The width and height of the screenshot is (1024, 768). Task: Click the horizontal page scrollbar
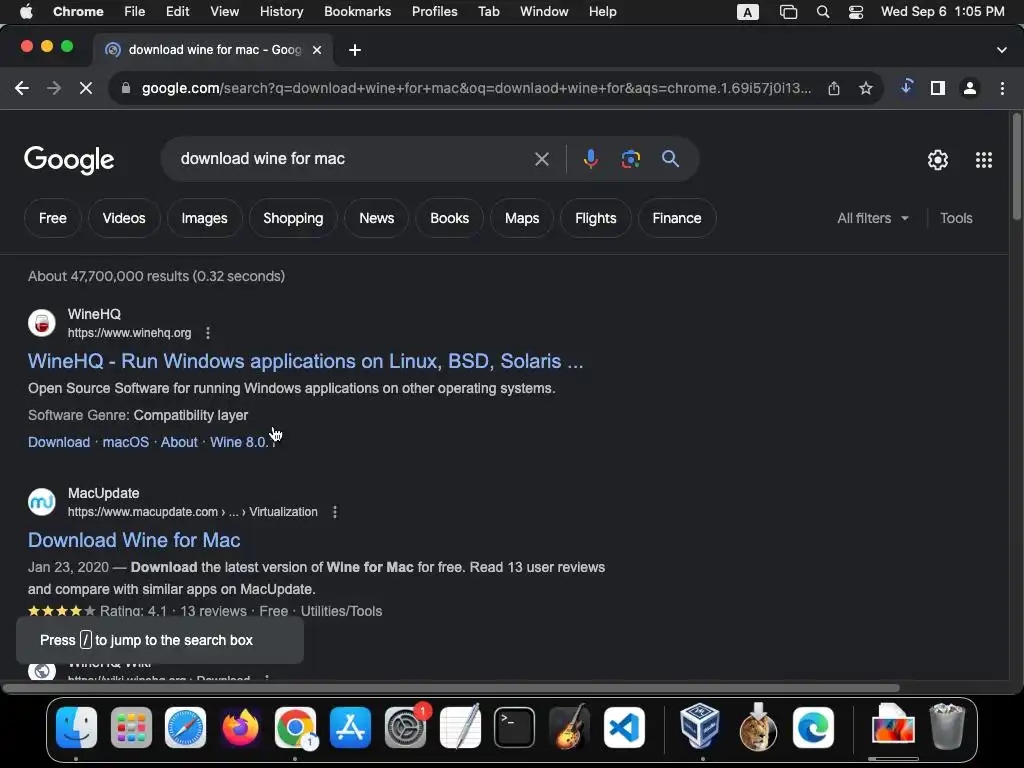pos(451,688)
